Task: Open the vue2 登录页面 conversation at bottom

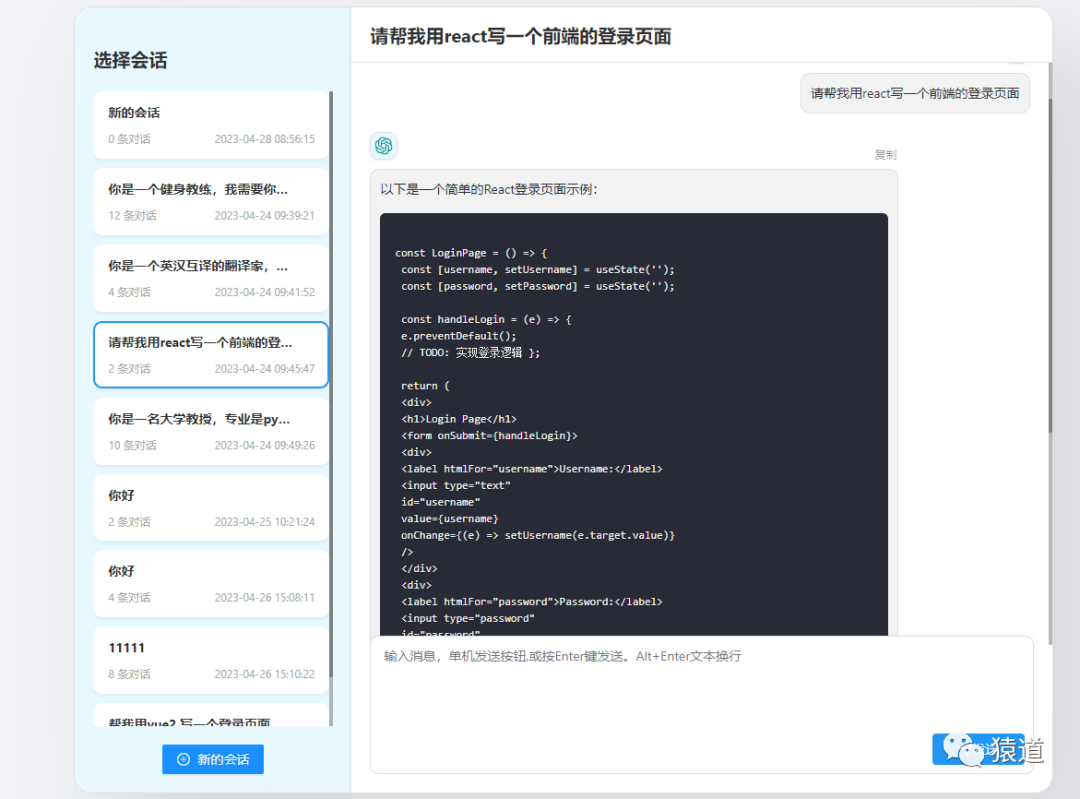Action: coord(210,722)
